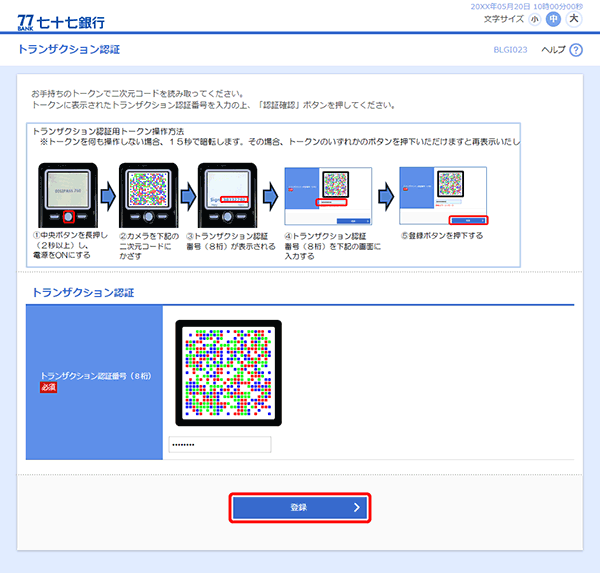Screen dimensions: 600x573
Task: Click the step 5 register button image
Action: (x=443, y=196)
